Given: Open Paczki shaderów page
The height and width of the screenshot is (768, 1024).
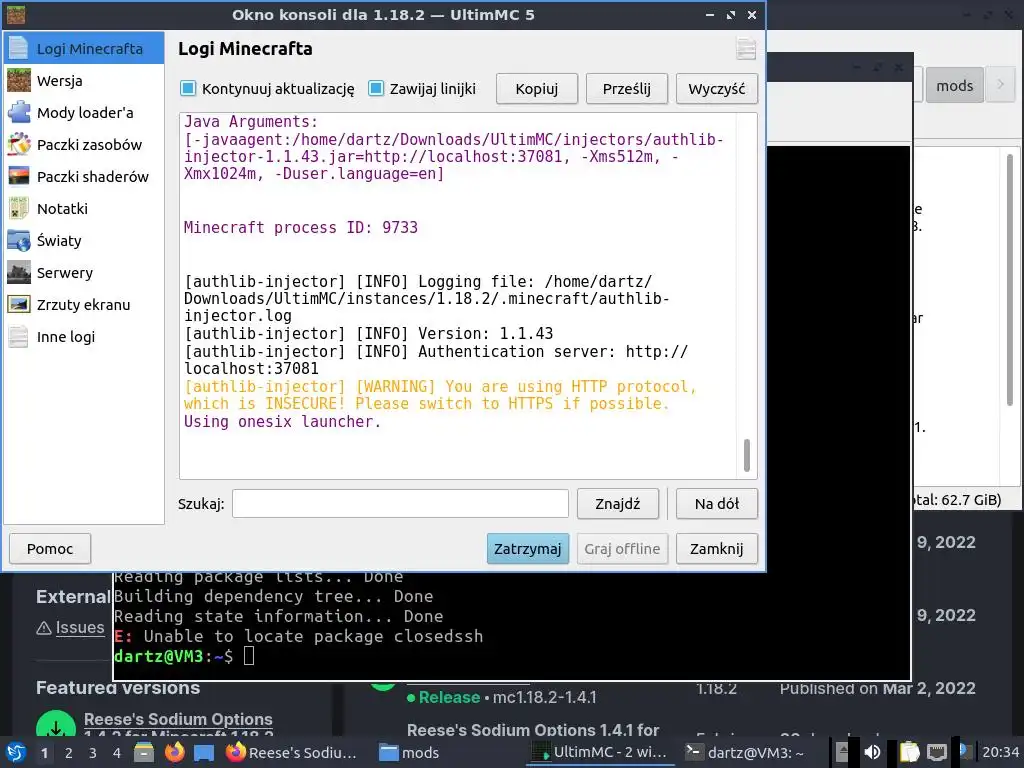Looking at the screenshot, I should [x=84, y=177].
